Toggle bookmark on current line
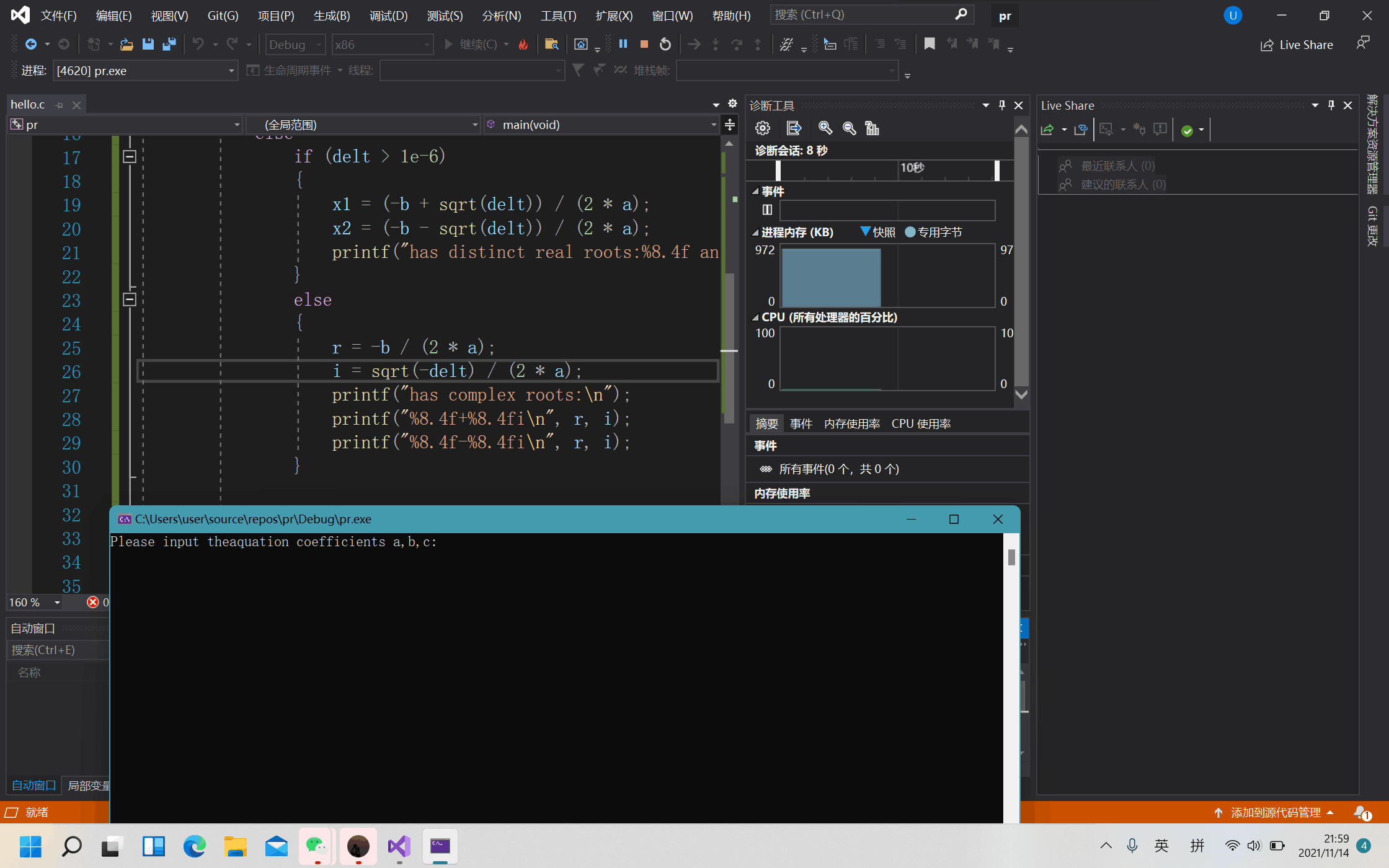 point(929,44)
